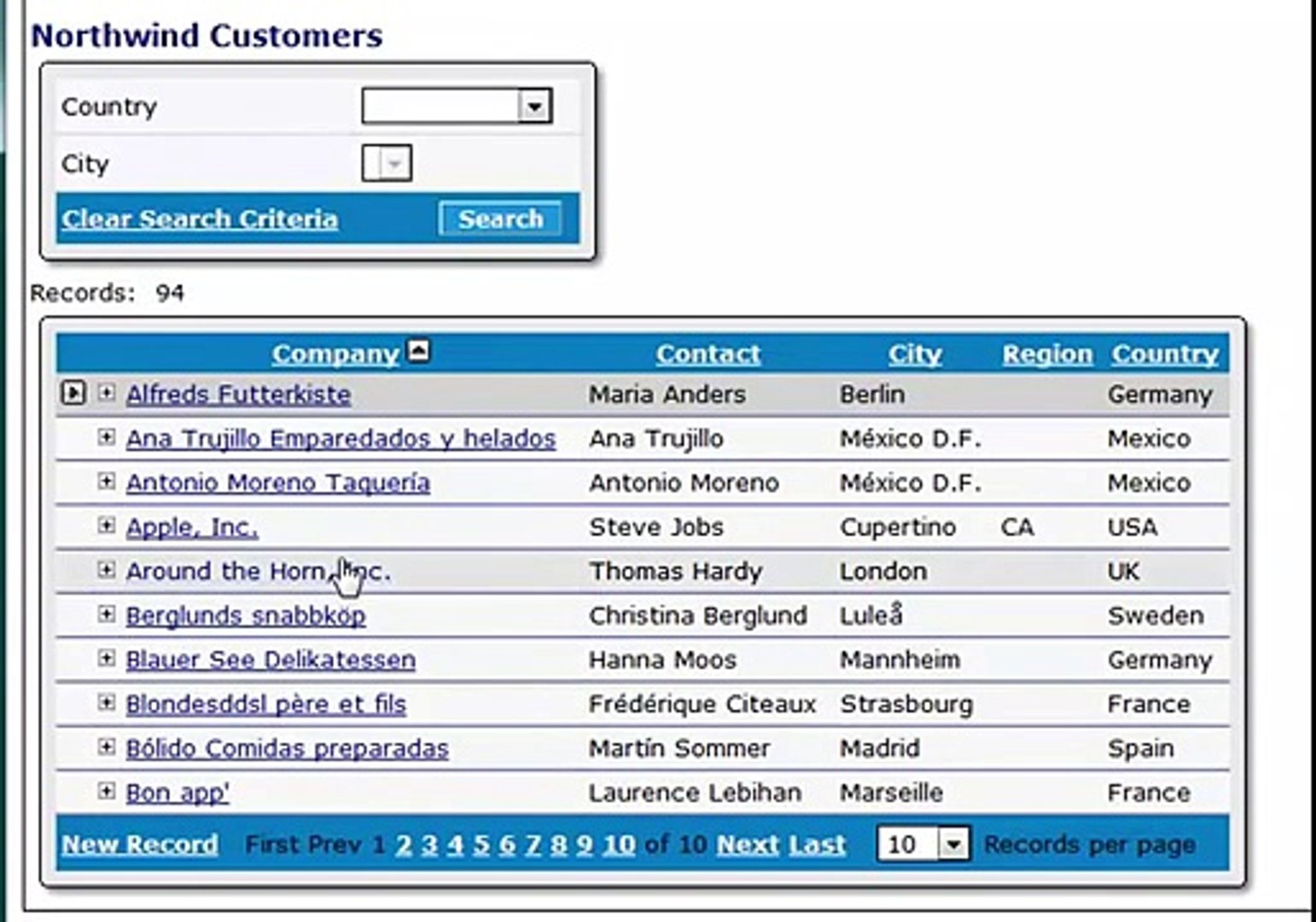Viewport: 1316px width, 922px height.
Task: Go to page 3
Action: 429,844
